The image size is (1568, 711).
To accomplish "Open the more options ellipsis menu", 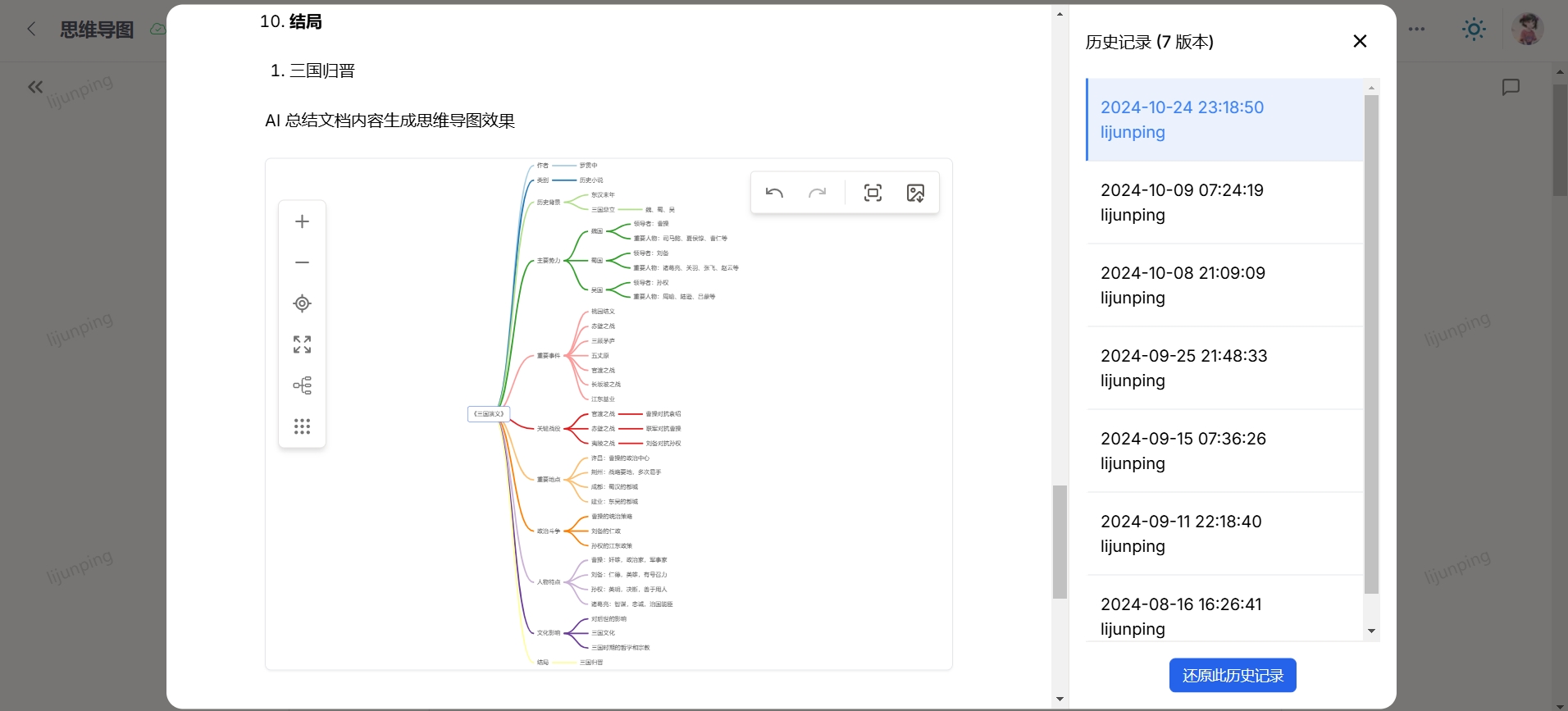I will (1416, 30).
